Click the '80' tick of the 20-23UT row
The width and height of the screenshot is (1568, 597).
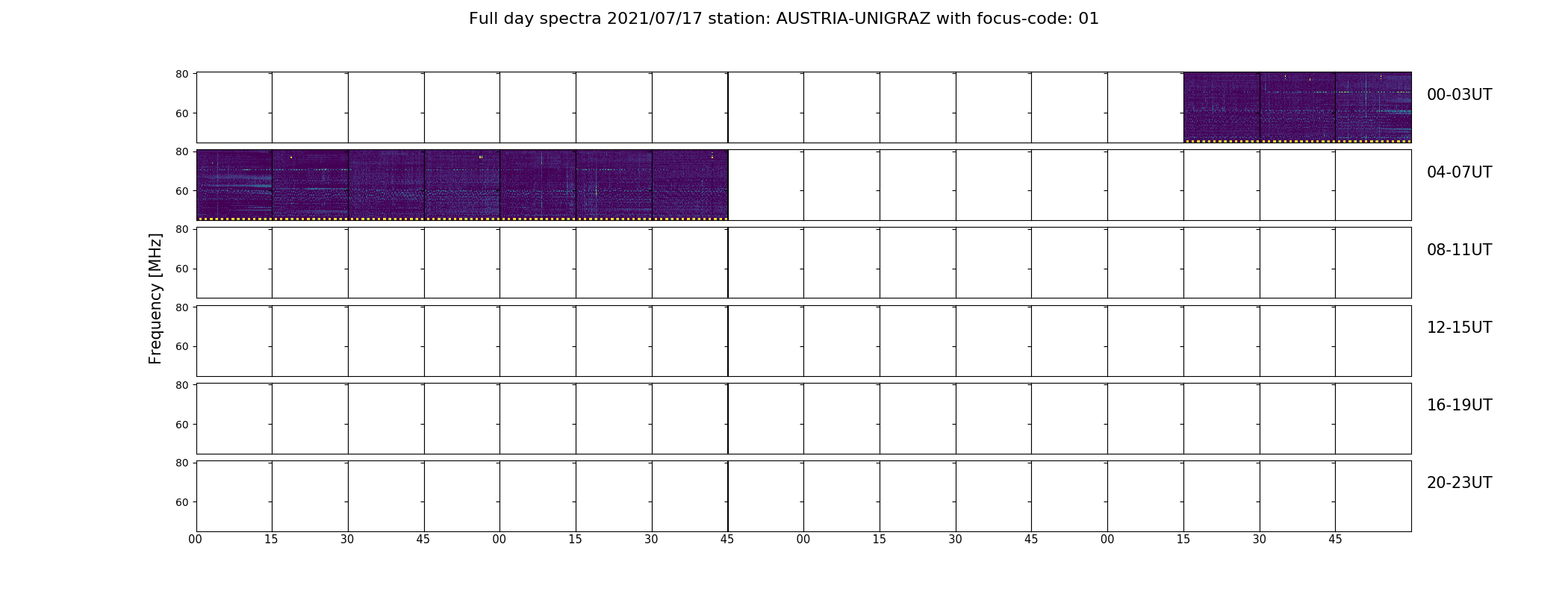tap(181, 463)
